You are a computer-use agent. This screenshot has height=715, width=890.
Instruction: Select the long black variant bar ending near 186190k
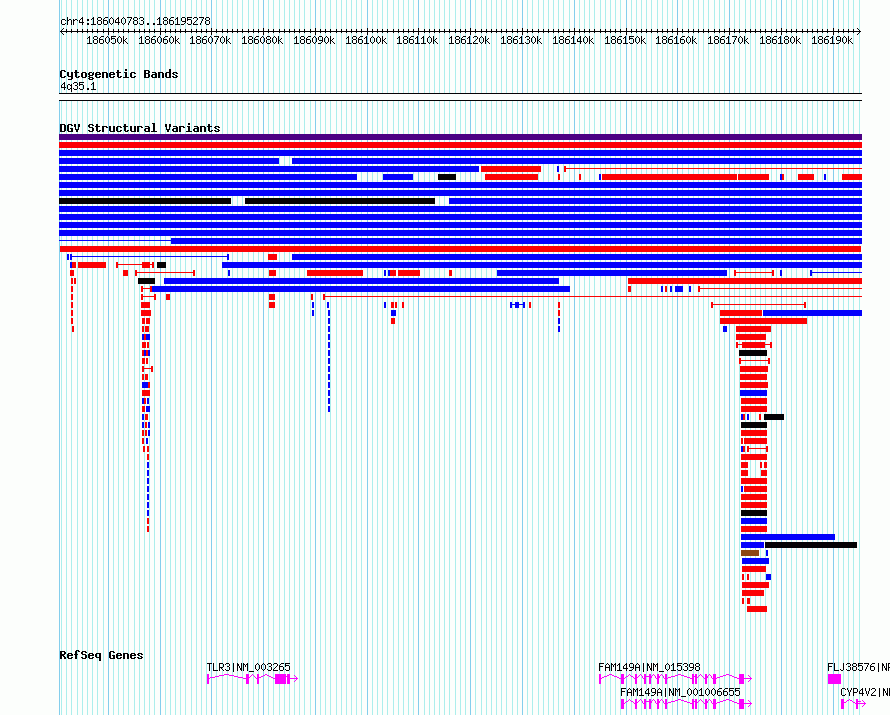click(x=811, y=545)
